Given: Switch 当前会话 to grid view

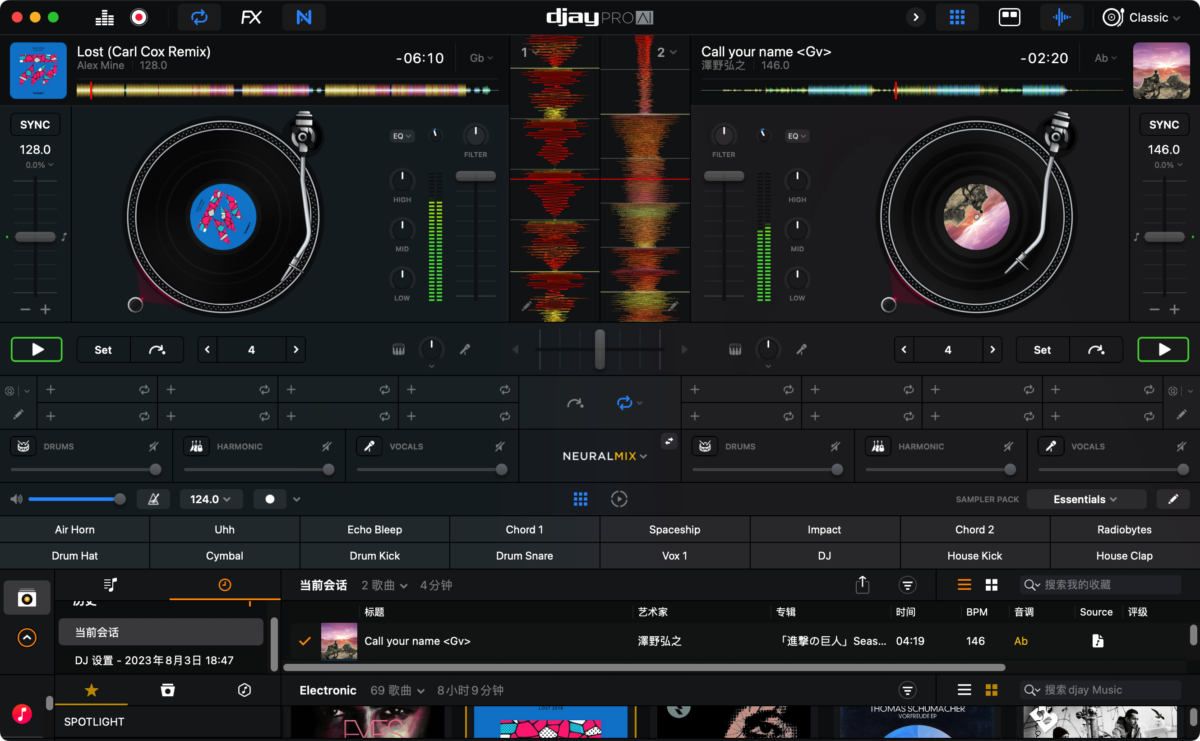Looking at the screenshot, I should 991,585.
